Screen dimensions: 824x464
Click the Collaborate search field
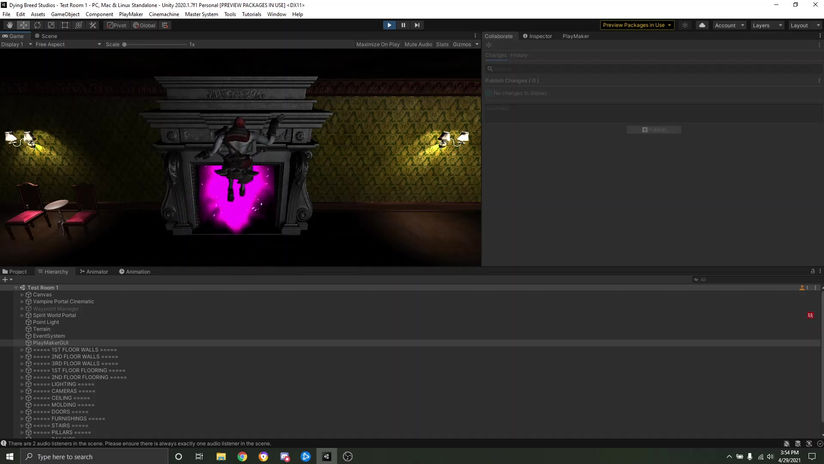652,69
